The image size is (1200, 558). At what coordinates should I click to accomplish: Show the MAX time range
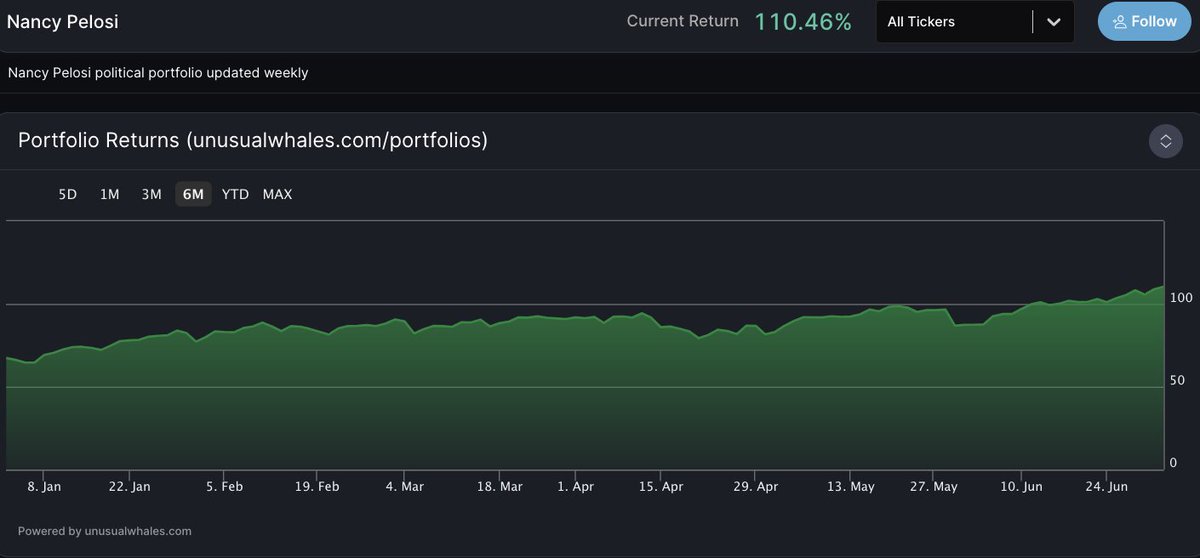point(277,194)
